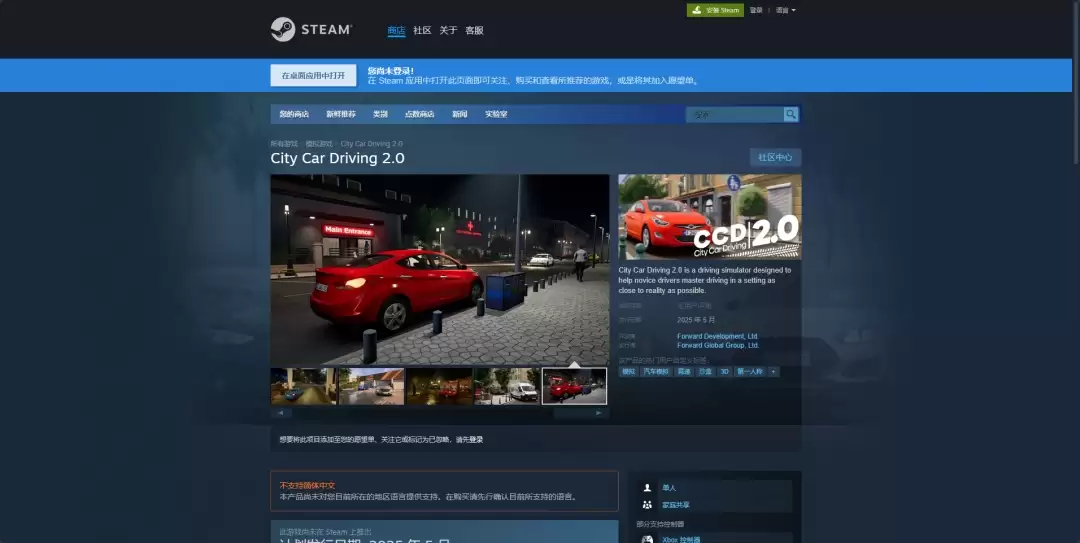The image size is (1080, 543).
Task: Click the 安装 Steam button
Action: [715, 10]
